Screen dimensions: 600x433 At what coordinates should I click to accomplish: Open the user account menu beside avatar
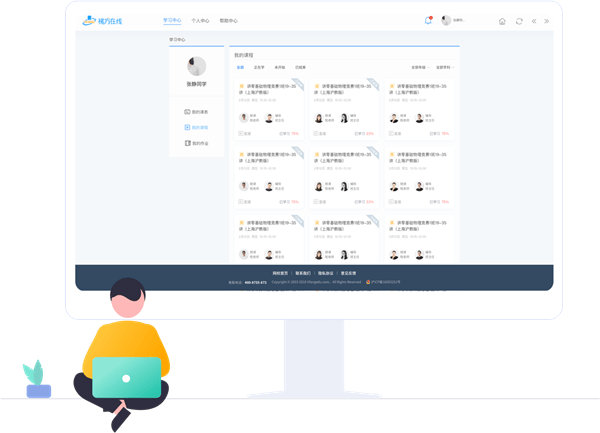pos(459,20)
